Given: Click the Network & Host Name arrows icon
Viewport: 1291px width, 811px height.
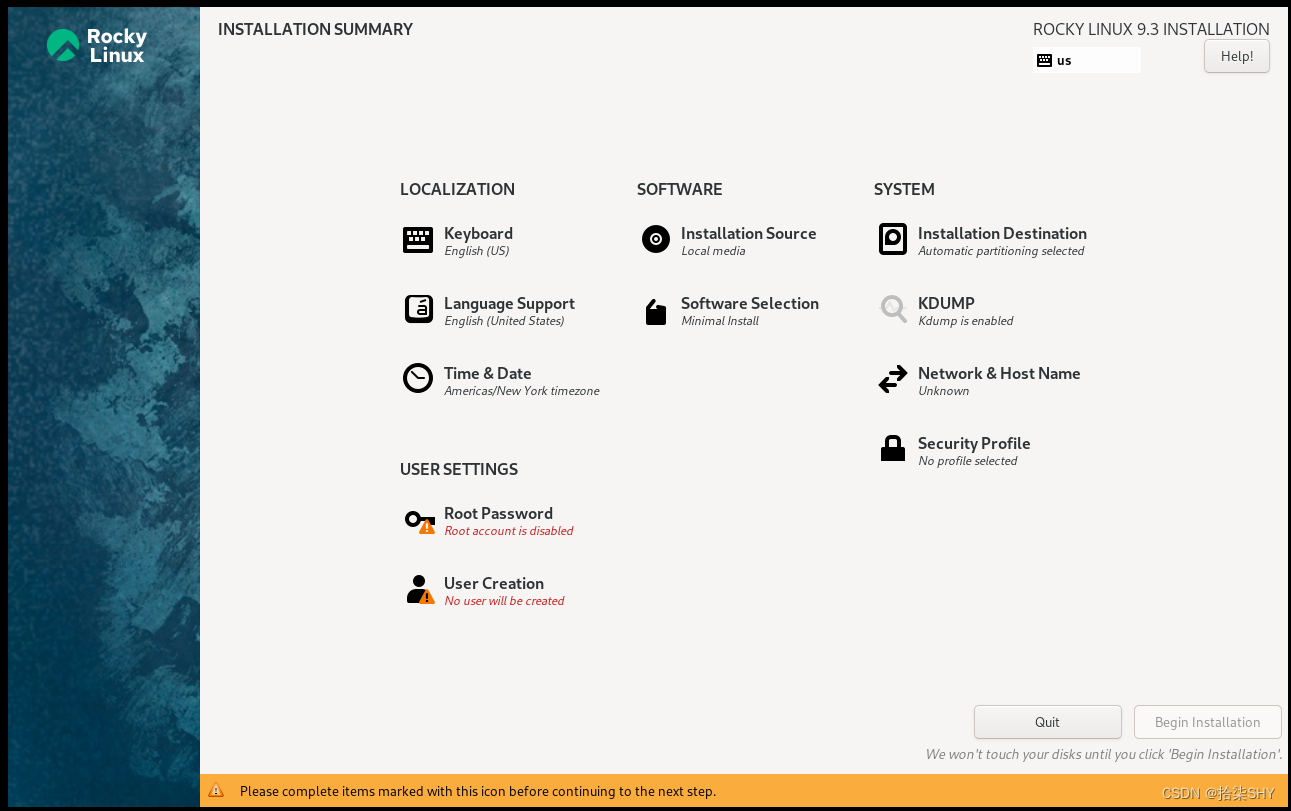Looking at the screenshot, I should click(x=893, y=379).
